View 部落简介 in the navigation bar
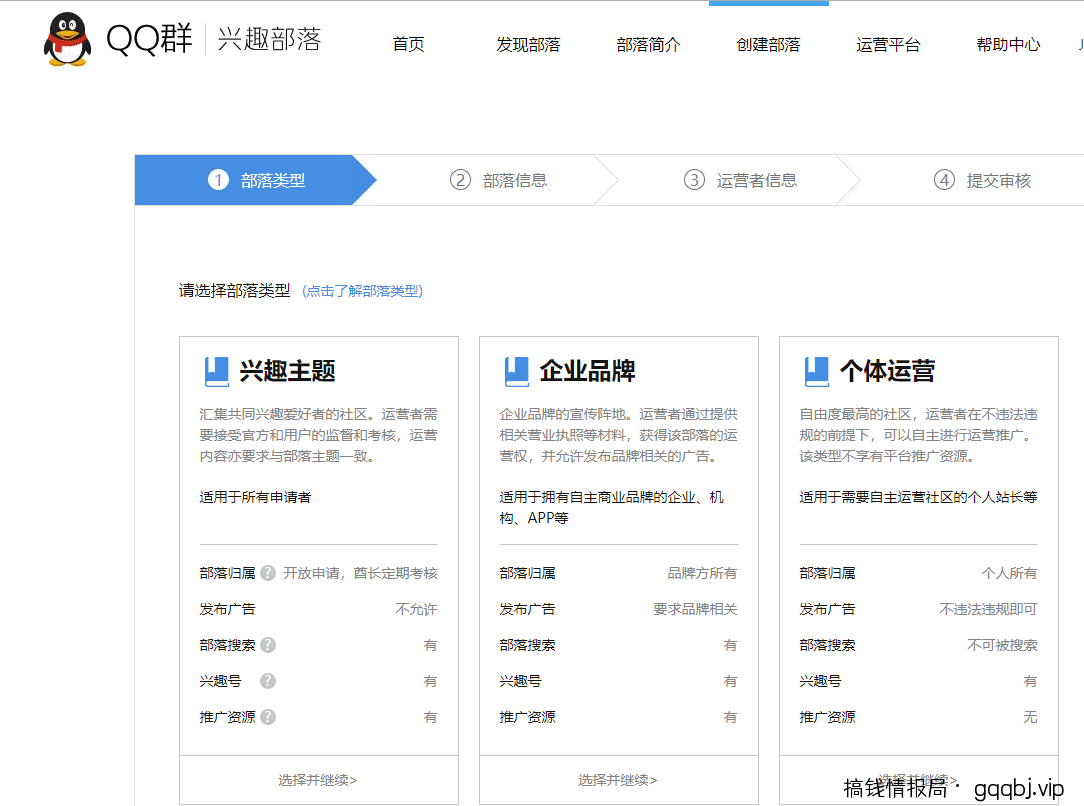 click(649, 44)
